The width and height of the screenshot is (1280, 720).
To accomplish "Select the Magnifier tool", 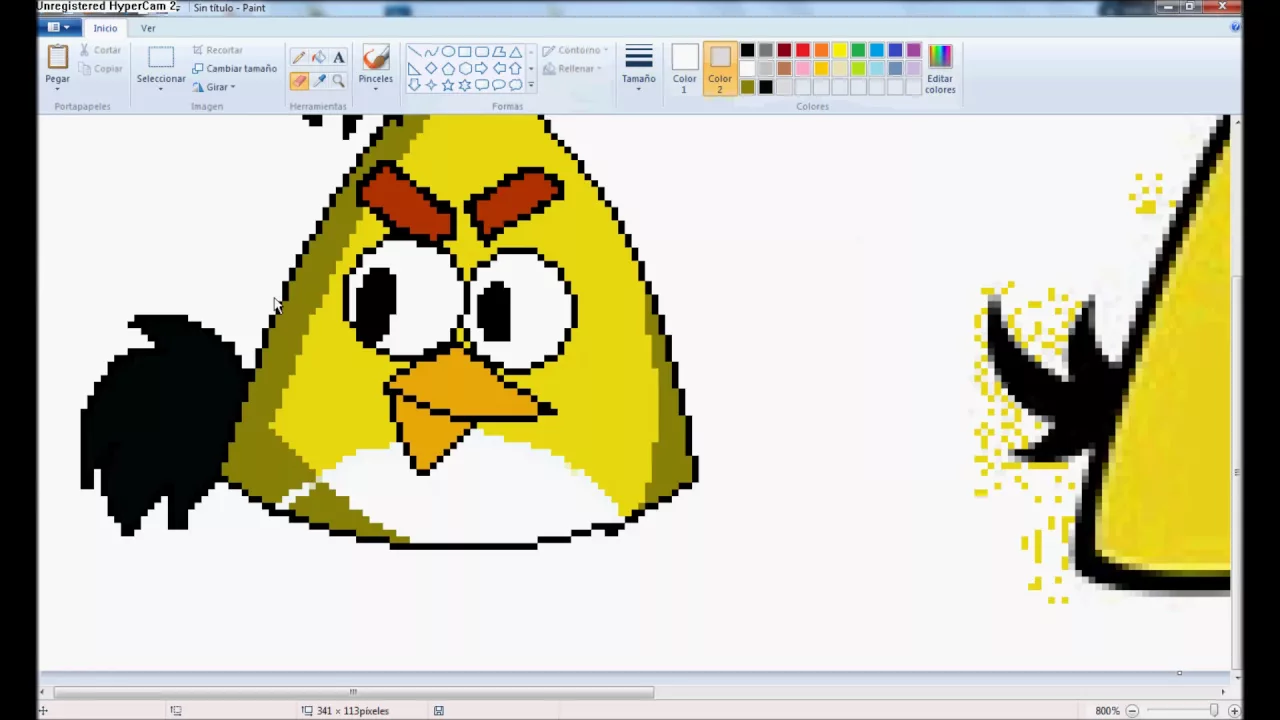I will point(338,81).
